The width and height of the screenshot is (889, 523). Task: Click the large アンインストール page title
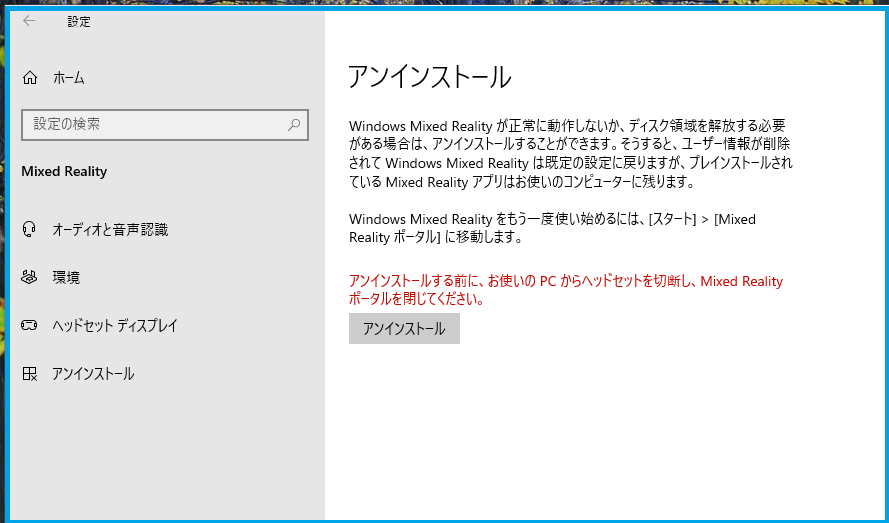click(429, 77)
